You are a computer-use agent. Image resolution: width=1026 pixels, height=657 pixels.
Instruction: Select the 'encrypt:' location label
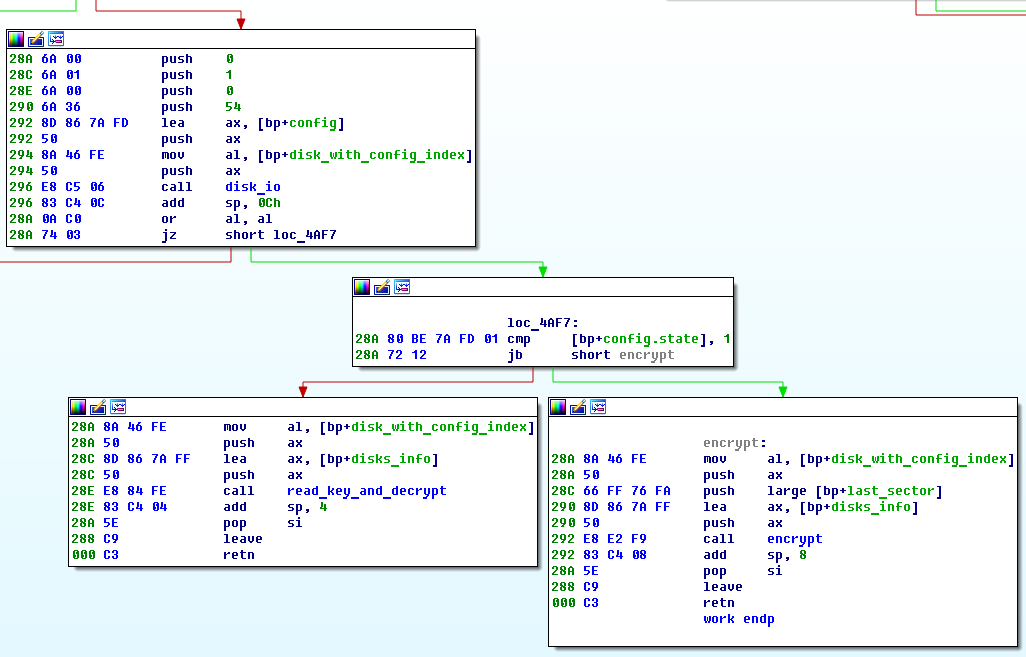[x=735, y=443]
